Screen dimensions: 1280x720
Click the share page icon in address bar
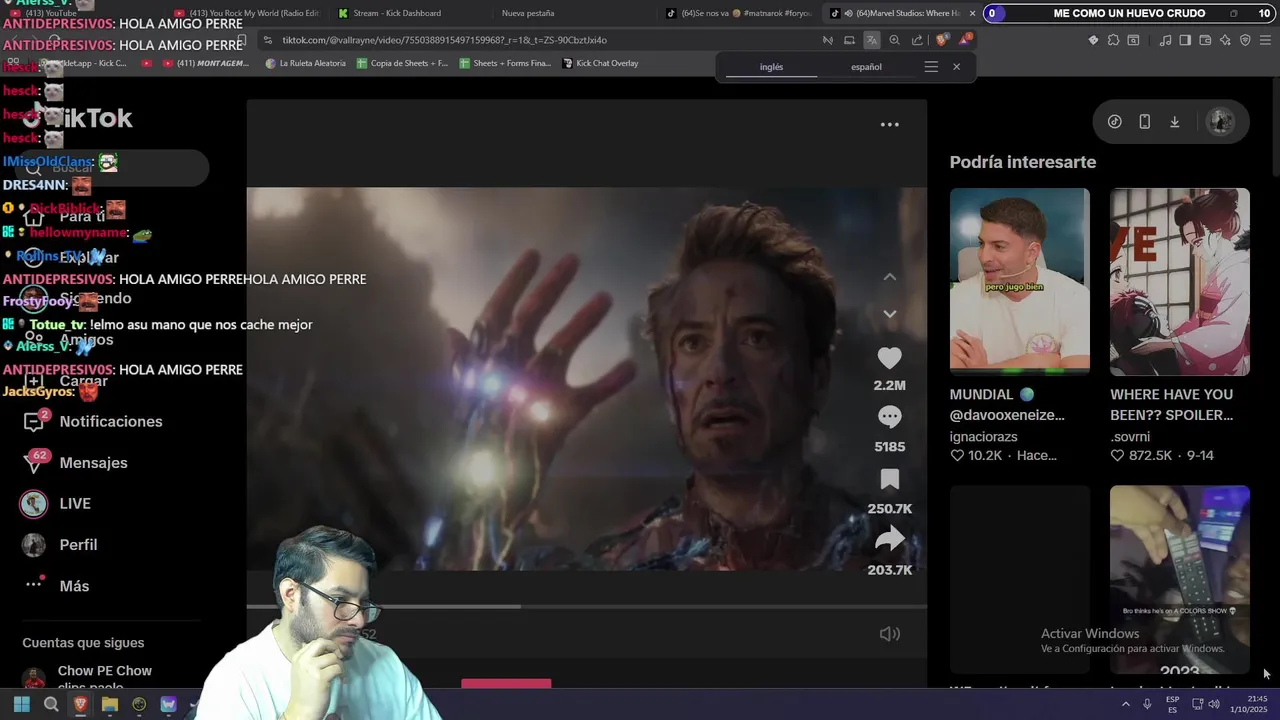tap(917, 40)
